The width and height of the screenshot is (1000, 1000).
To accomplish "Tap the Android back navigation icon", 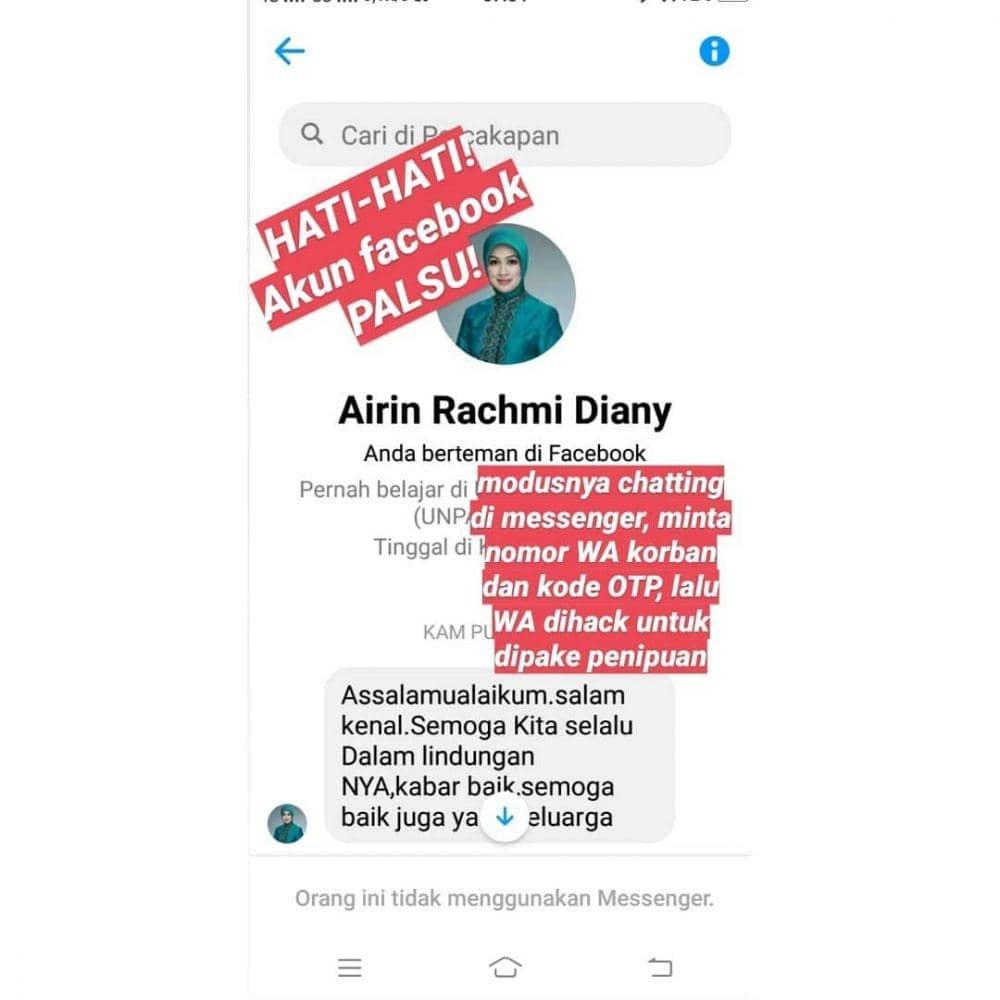I will tap(660, 967).
